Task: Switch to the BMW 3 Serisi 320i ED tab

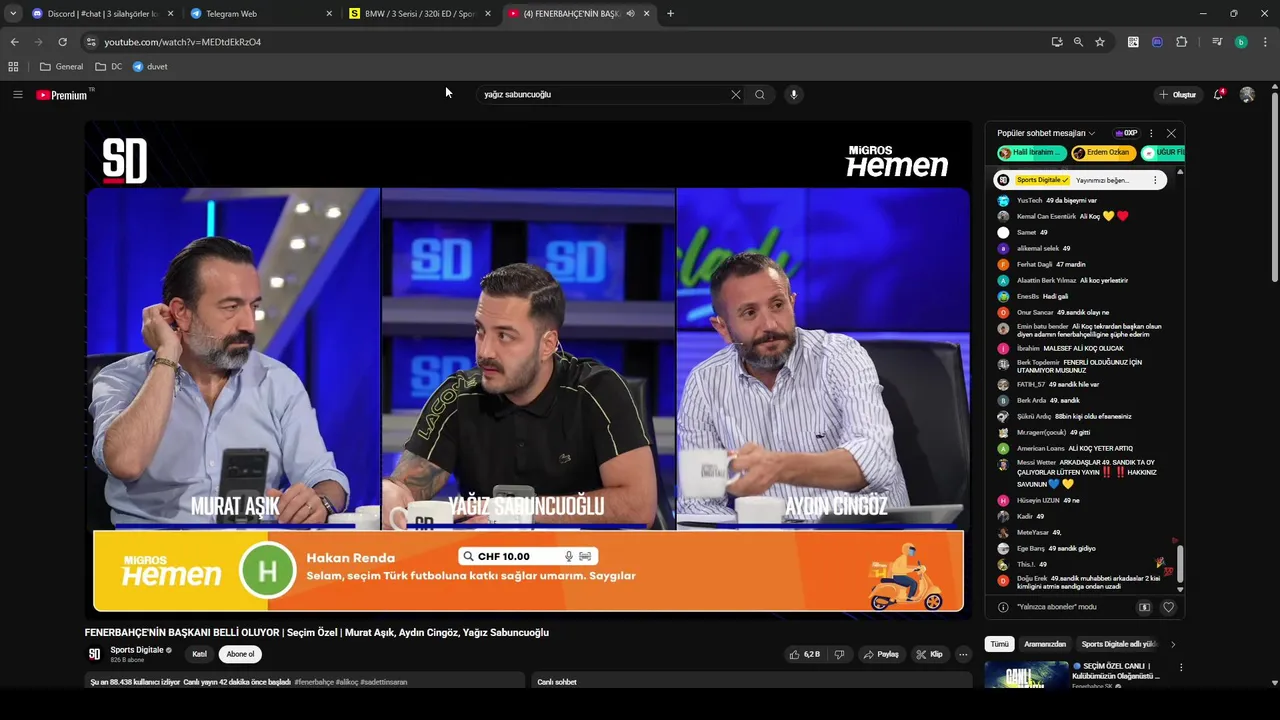Action: (420, 14)
